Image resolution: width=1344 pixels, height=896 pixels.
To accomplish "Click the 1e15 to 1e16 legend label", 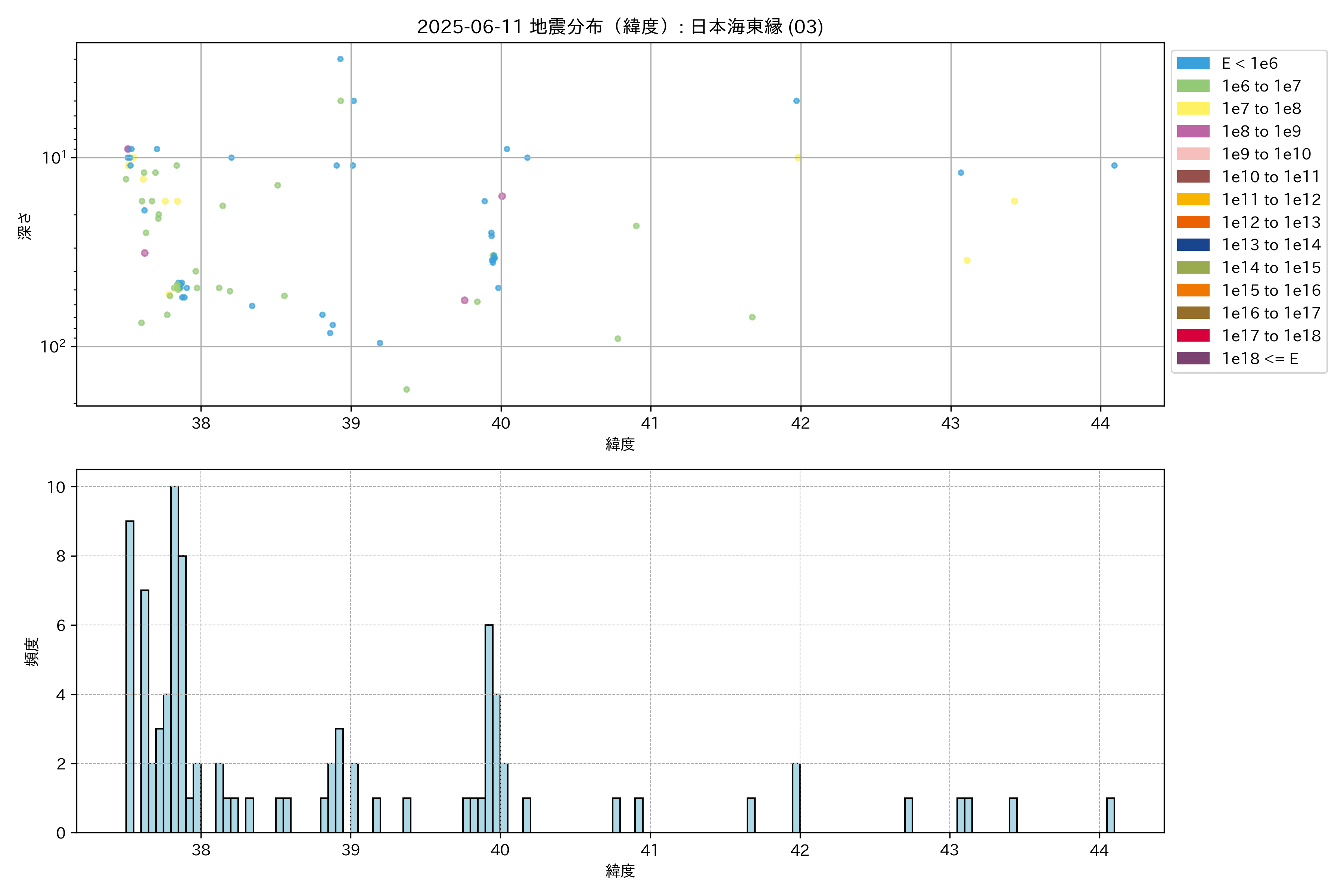I will [1271, 290].
